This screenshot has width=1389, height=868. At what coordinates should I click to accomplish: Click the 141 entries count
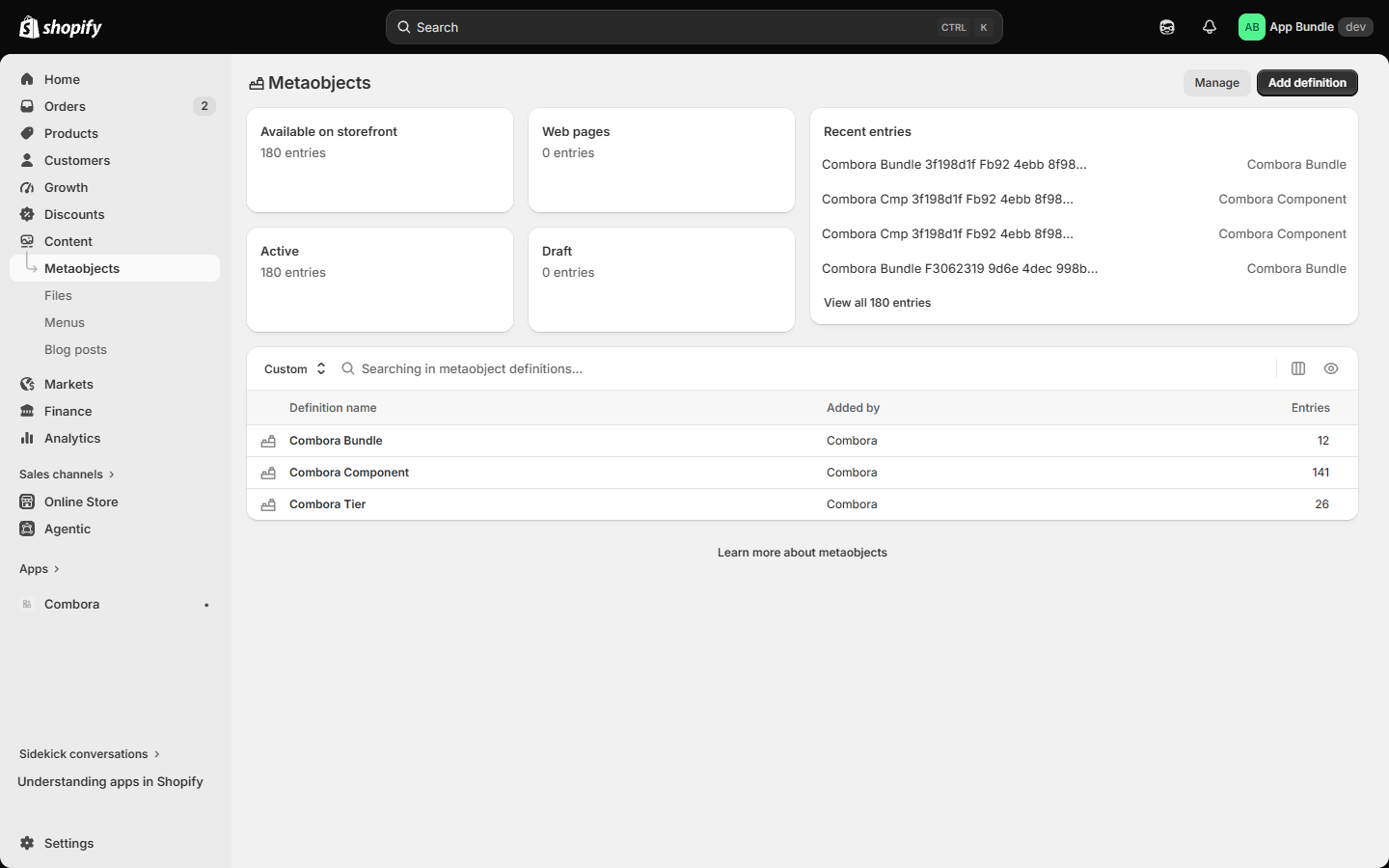[x=1321, y=473]
